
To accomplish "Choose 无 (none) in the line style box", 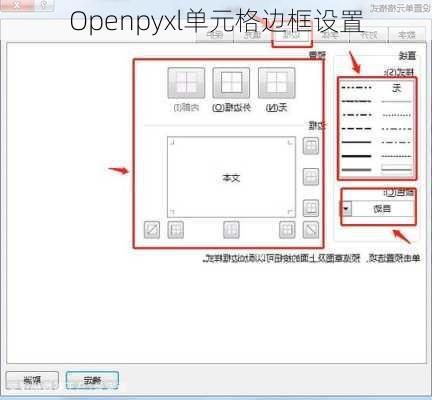I will click(397, 88).
